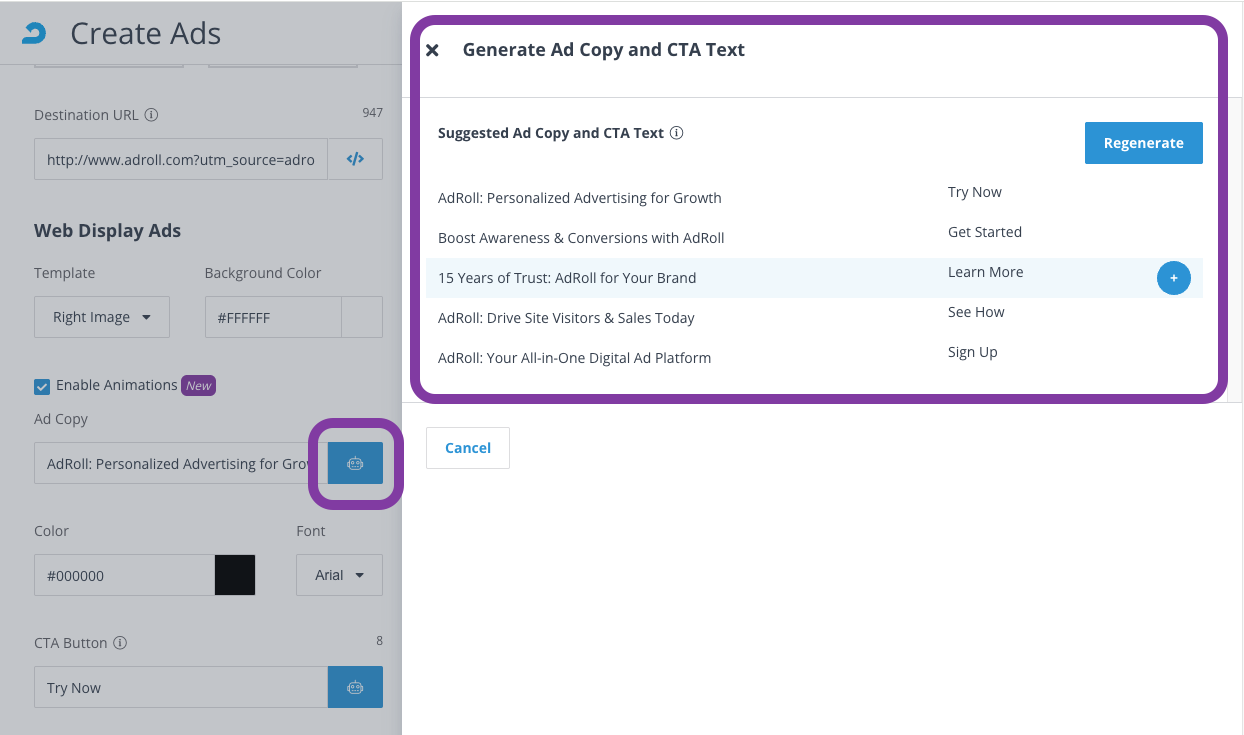
Task: Click the white background color swatch
Action: pyautogui.click(x=362, y=317)
